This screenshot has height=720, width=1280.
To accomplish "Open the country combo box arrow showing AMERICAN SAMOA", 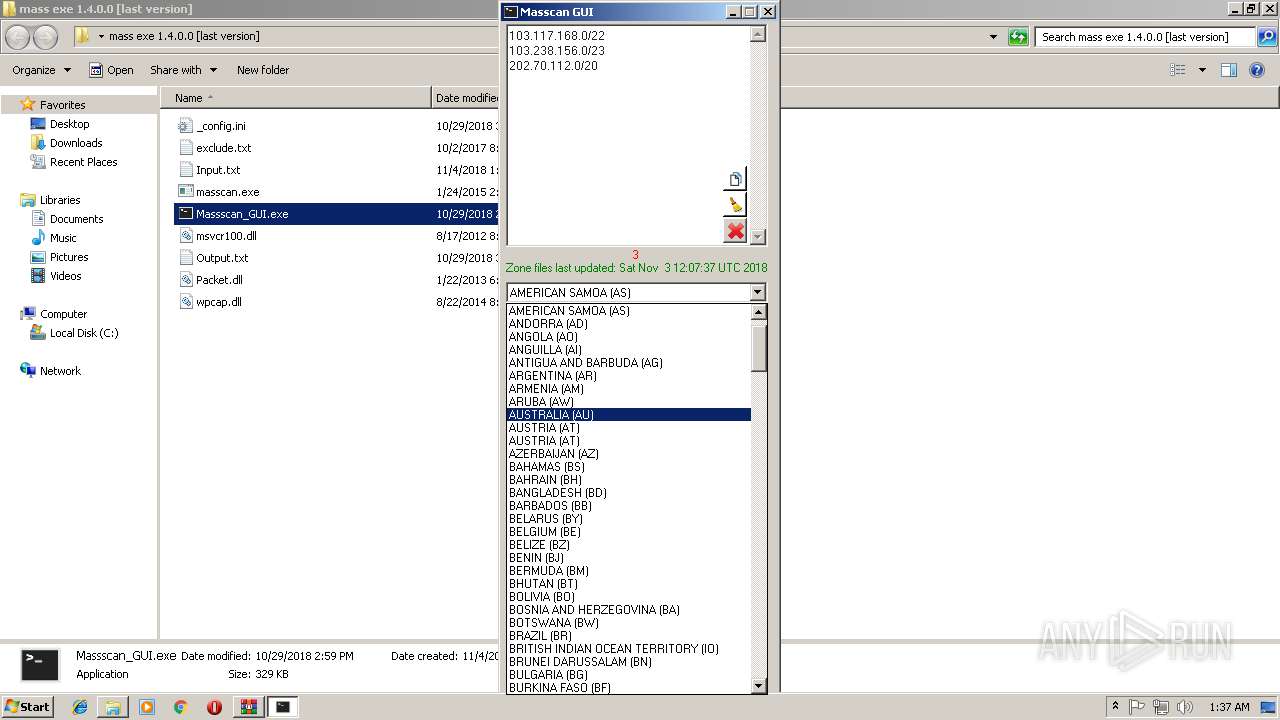I will (757, 293).
